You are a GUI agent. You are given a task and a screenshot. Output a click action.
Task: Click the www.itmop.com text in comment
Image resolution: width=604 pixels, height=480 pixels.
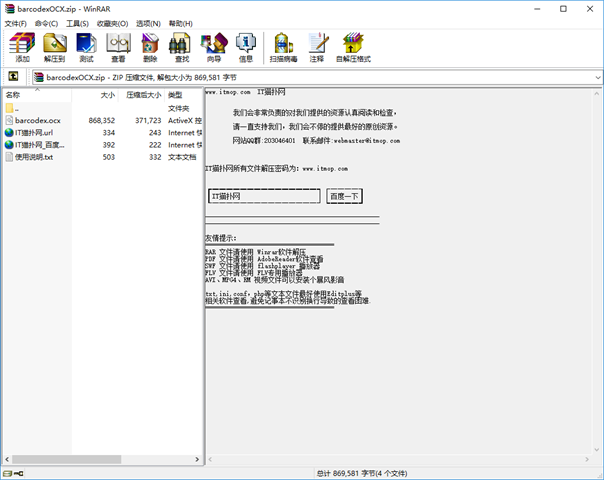click(227, 92)
